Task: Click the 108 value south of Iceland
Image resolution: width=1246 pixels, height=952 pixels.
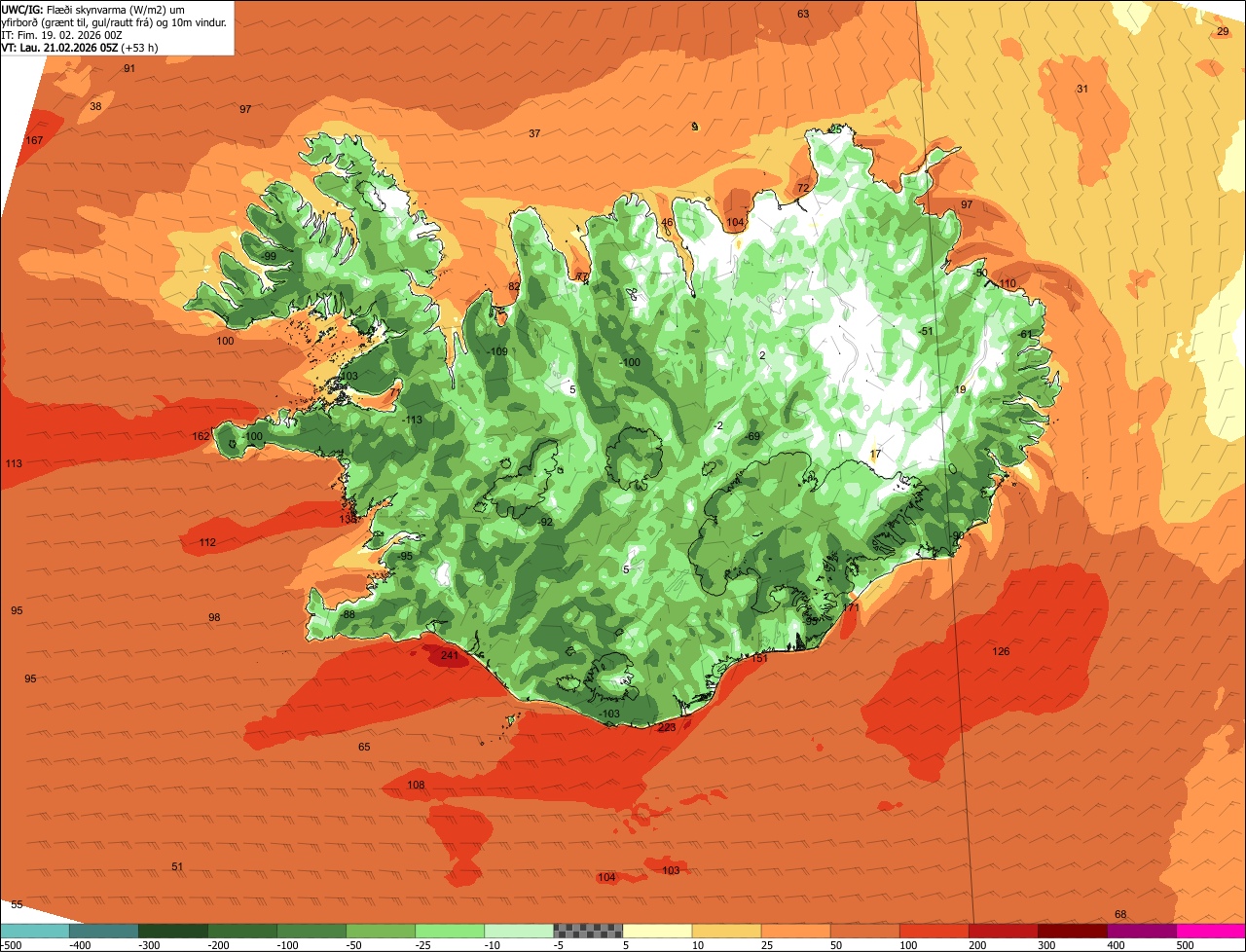Action: (416, 785)
